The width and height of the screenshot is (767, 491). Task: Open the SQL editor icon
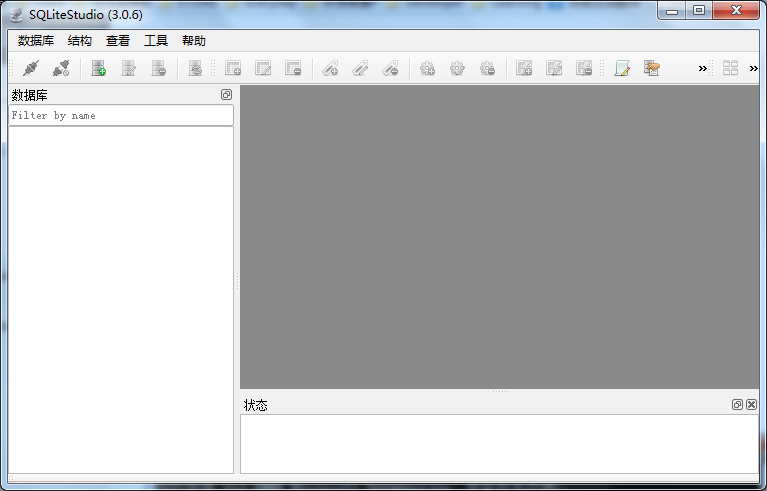[x=622, y=68]
